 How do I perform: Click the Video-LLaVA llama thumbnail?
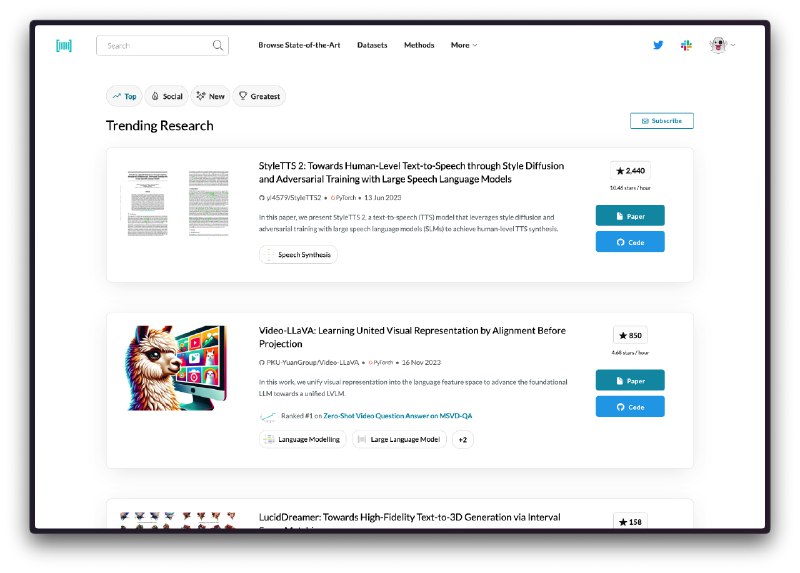click(176, 367)
